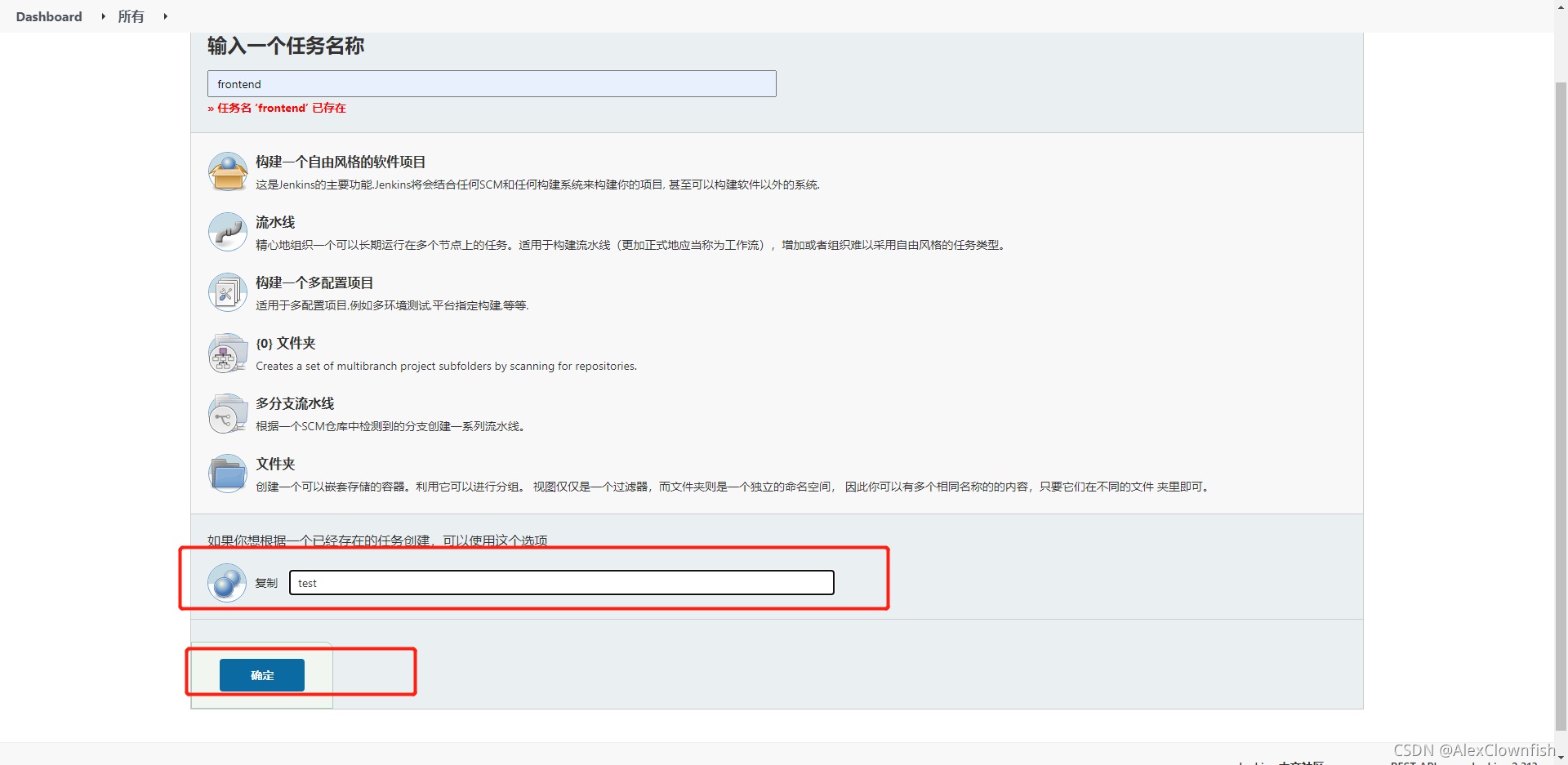Expand the arrow after 所有 breadcrumb
This screenshot has height=765, width=1568.
tap(165, 16)
